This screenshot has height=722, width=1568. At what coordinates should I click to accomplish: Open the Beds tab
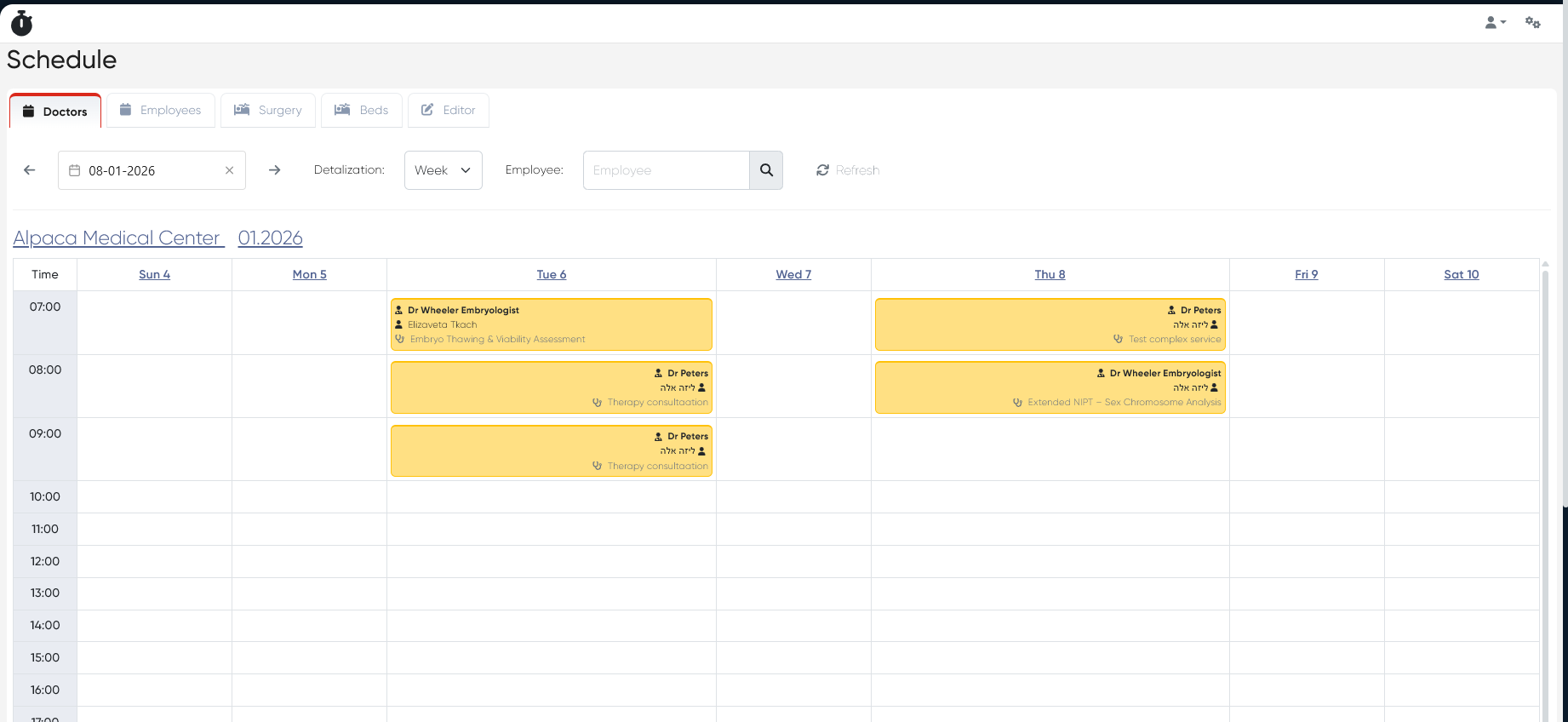point(362,111)
